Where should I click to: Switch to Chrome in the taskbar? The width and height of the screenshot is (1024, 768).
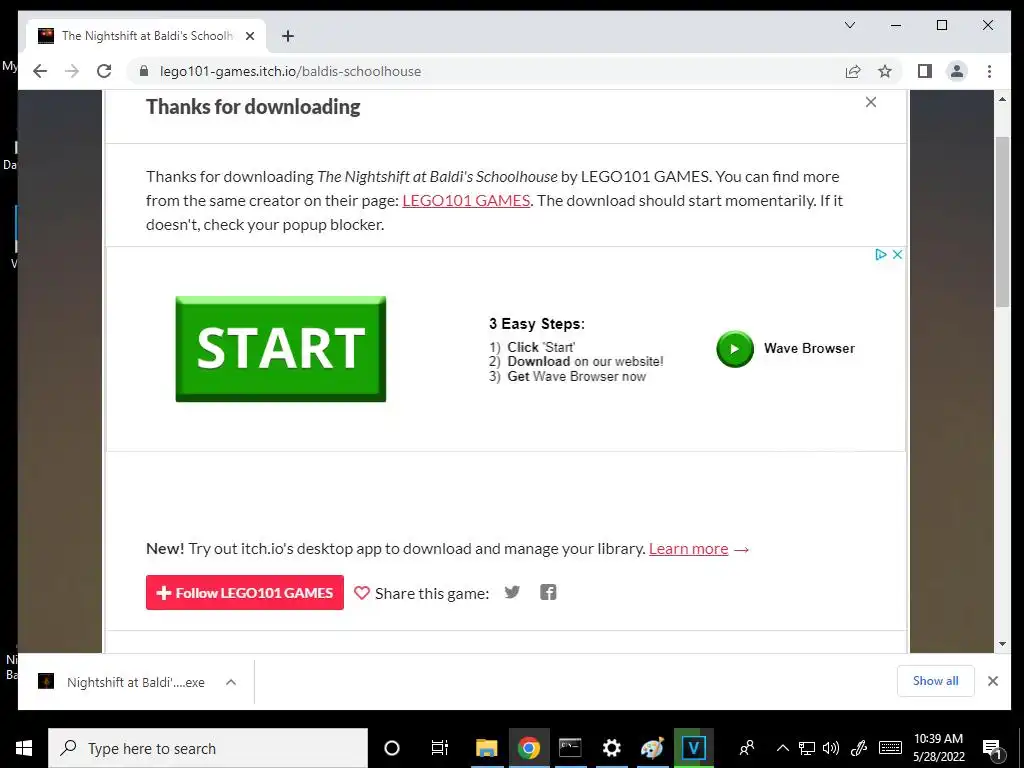pyautogui.click(x=528, y=748)
